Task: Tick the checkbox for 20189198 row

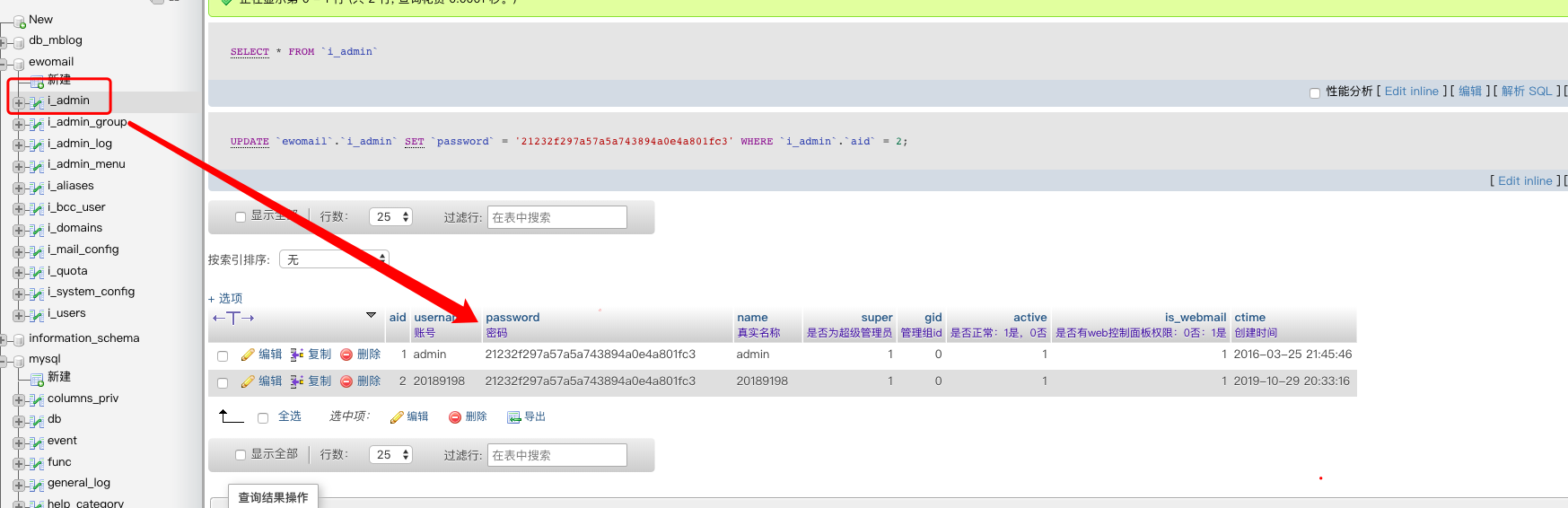Action: [x=223, y=383]
